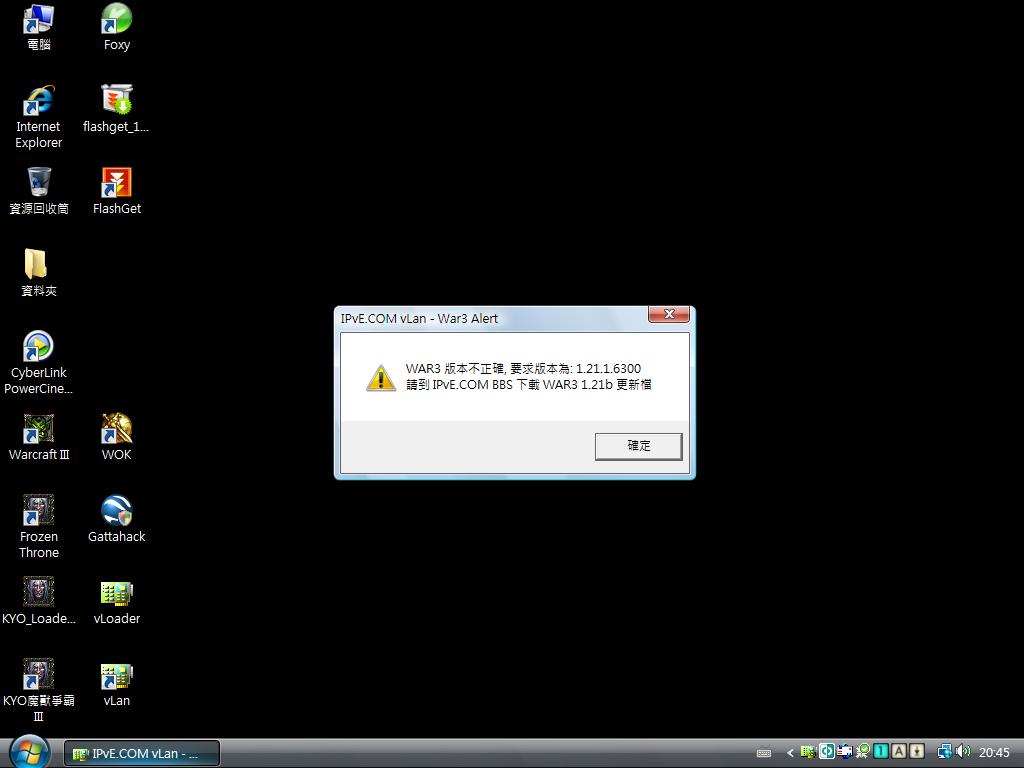The width and height of the screenshot is (1024, 768).
Task: Select the Foxy desktop shortcut
Action: pyautogui.click(x=116, y=27)
